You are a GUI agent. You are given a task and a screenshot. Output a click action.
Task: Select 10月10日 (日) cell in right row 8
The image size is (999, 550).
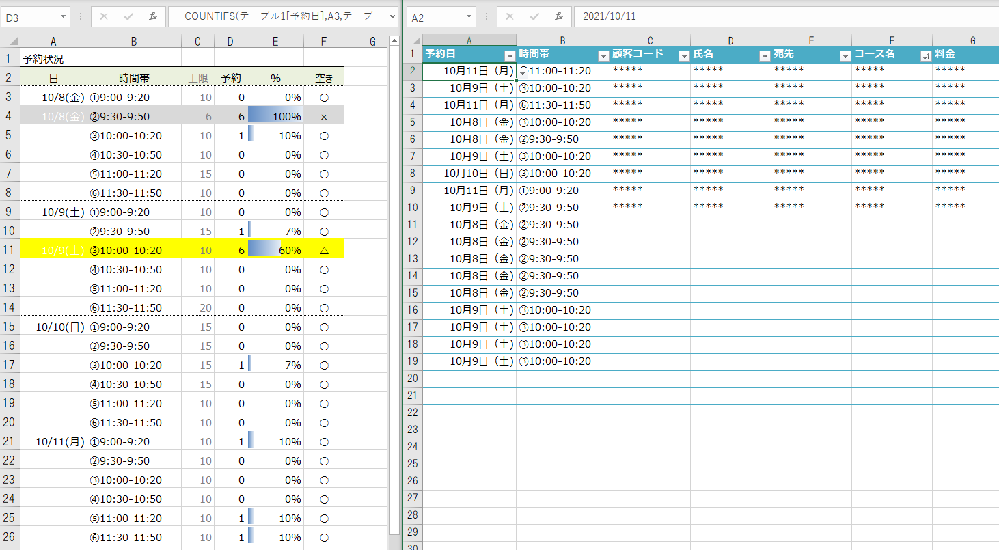(469, 173)
